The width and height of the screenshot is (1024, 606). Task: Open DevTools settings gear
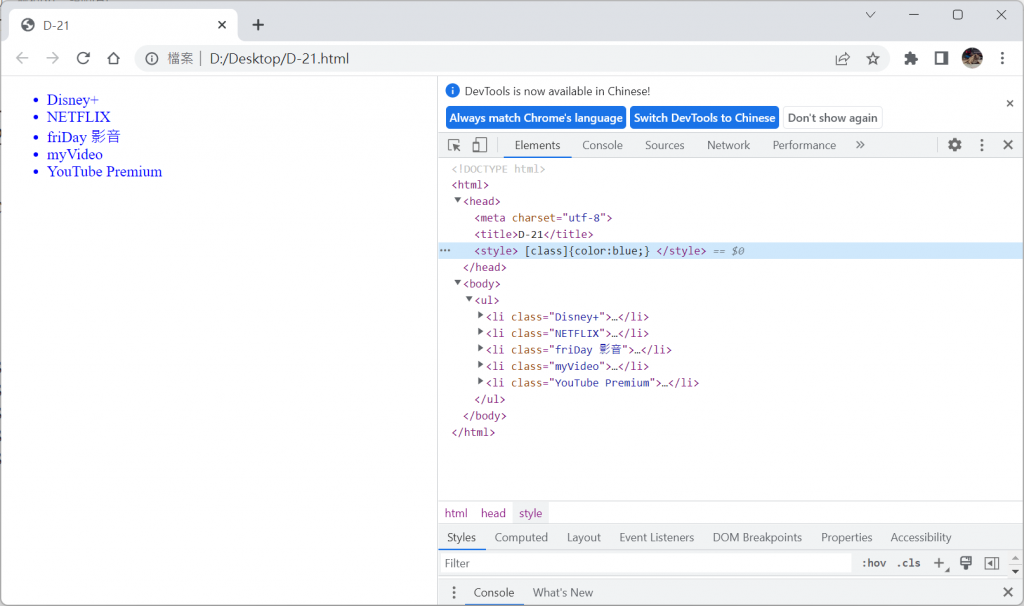coord(955,145)
